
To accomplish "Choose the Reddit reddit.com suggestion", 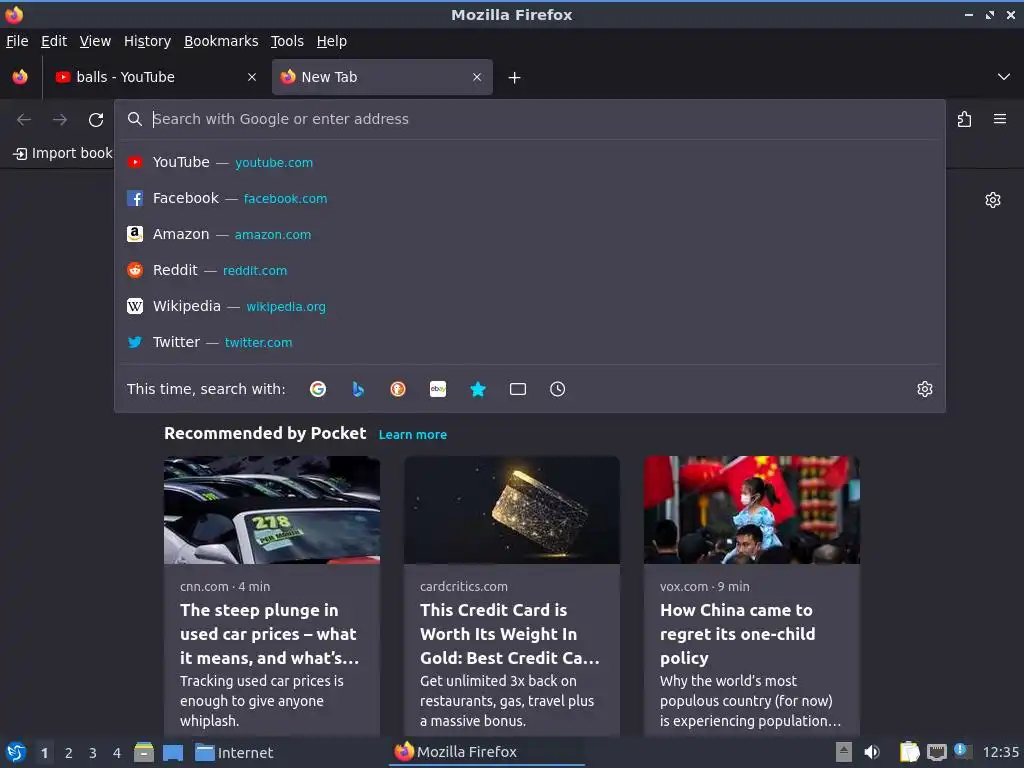I will 530,270.
